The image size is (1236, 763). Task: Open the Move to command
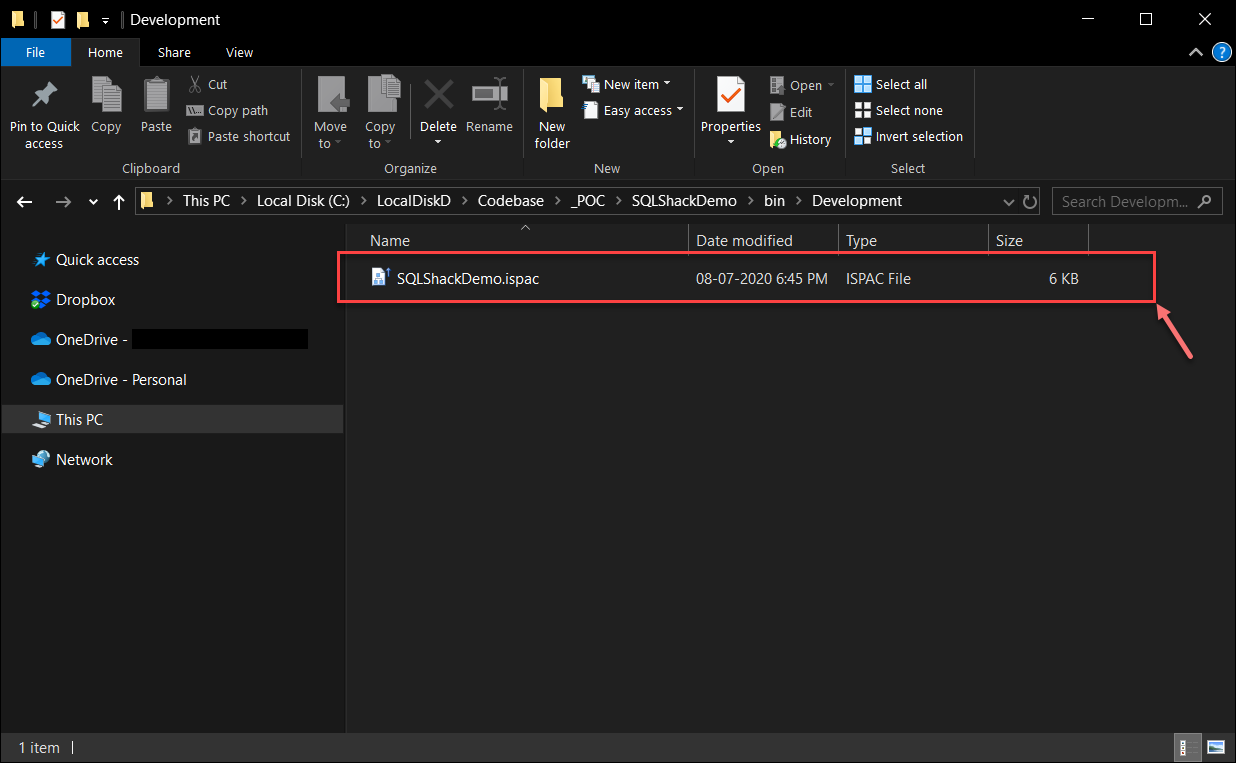(331, 112)
